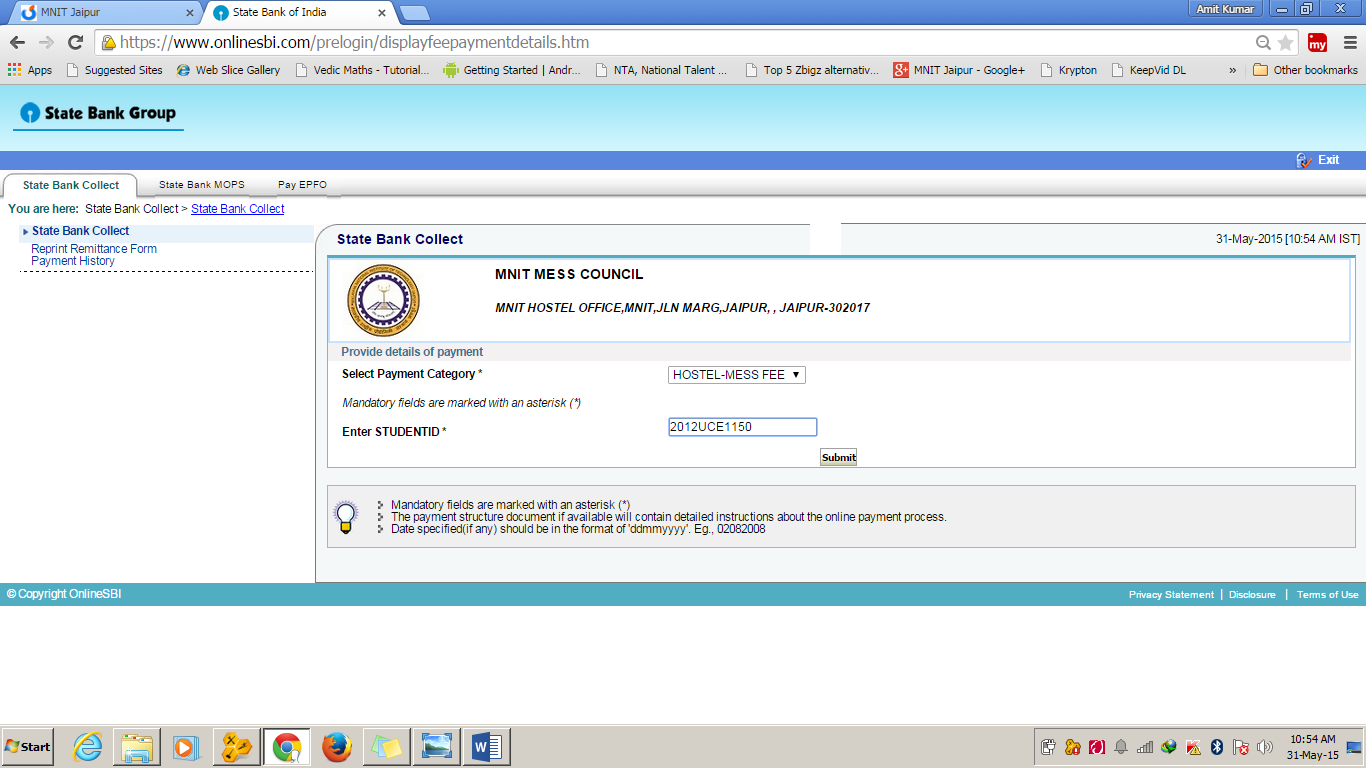Switch to Chrome in the taskbar
1366x768 pixels.
[287, 747]
